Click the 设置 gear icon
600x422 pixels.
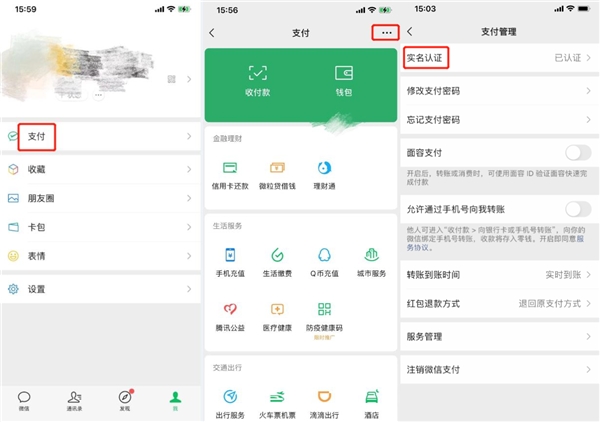pyautogui.click(x=13, y=289)
